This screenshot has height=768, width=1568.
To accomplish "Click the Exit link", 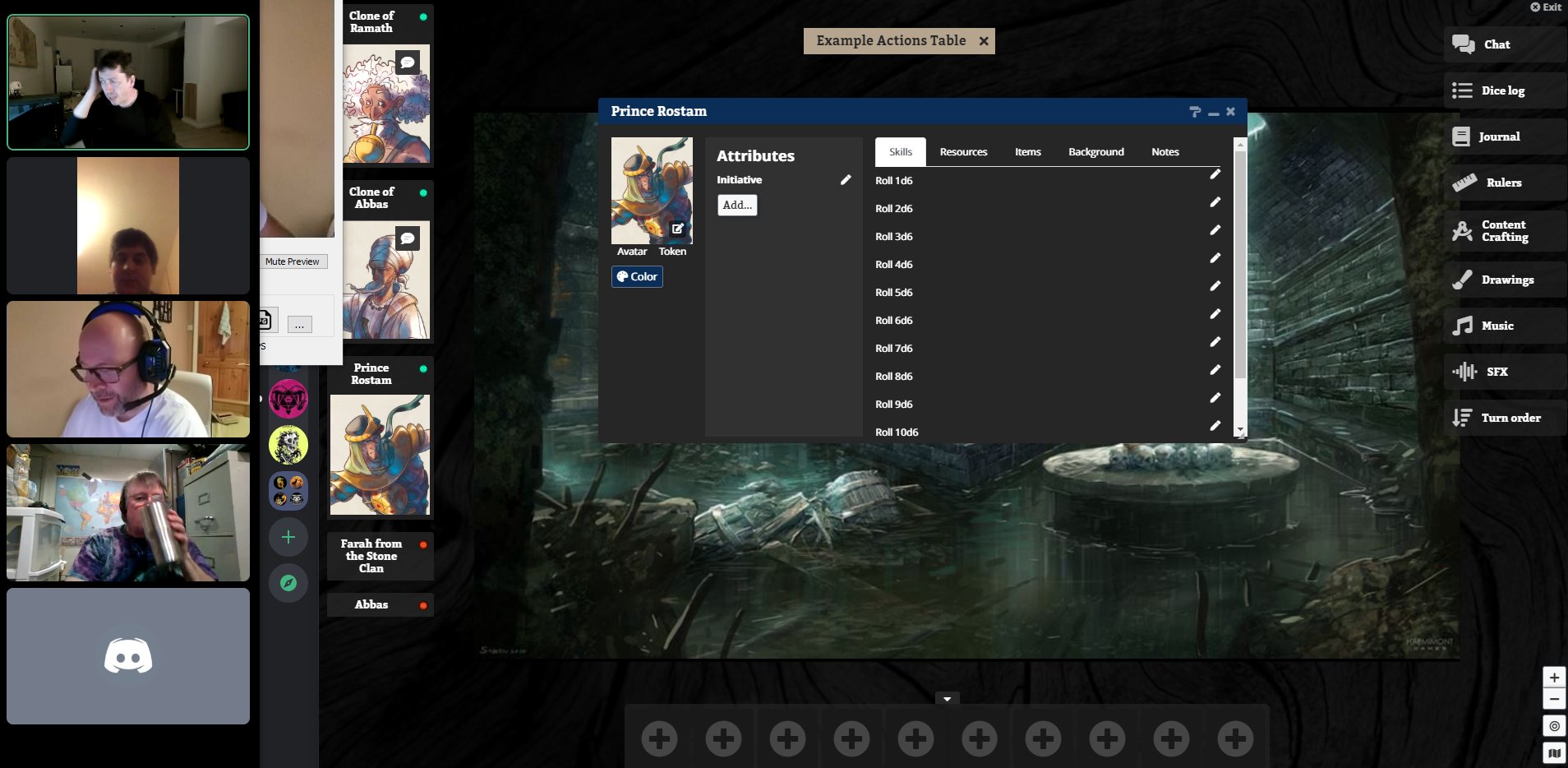I will 1546,7.
